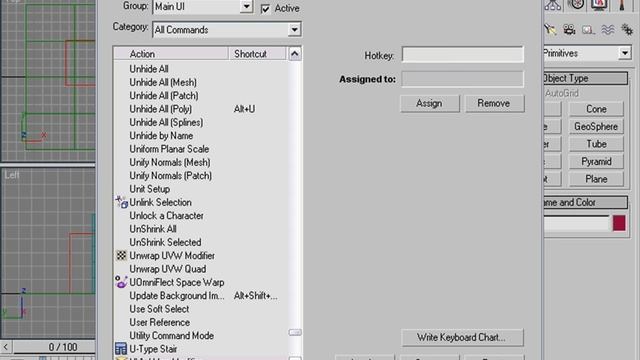
Task: Select the U-Type Stair action
Action: pos(153,349)
